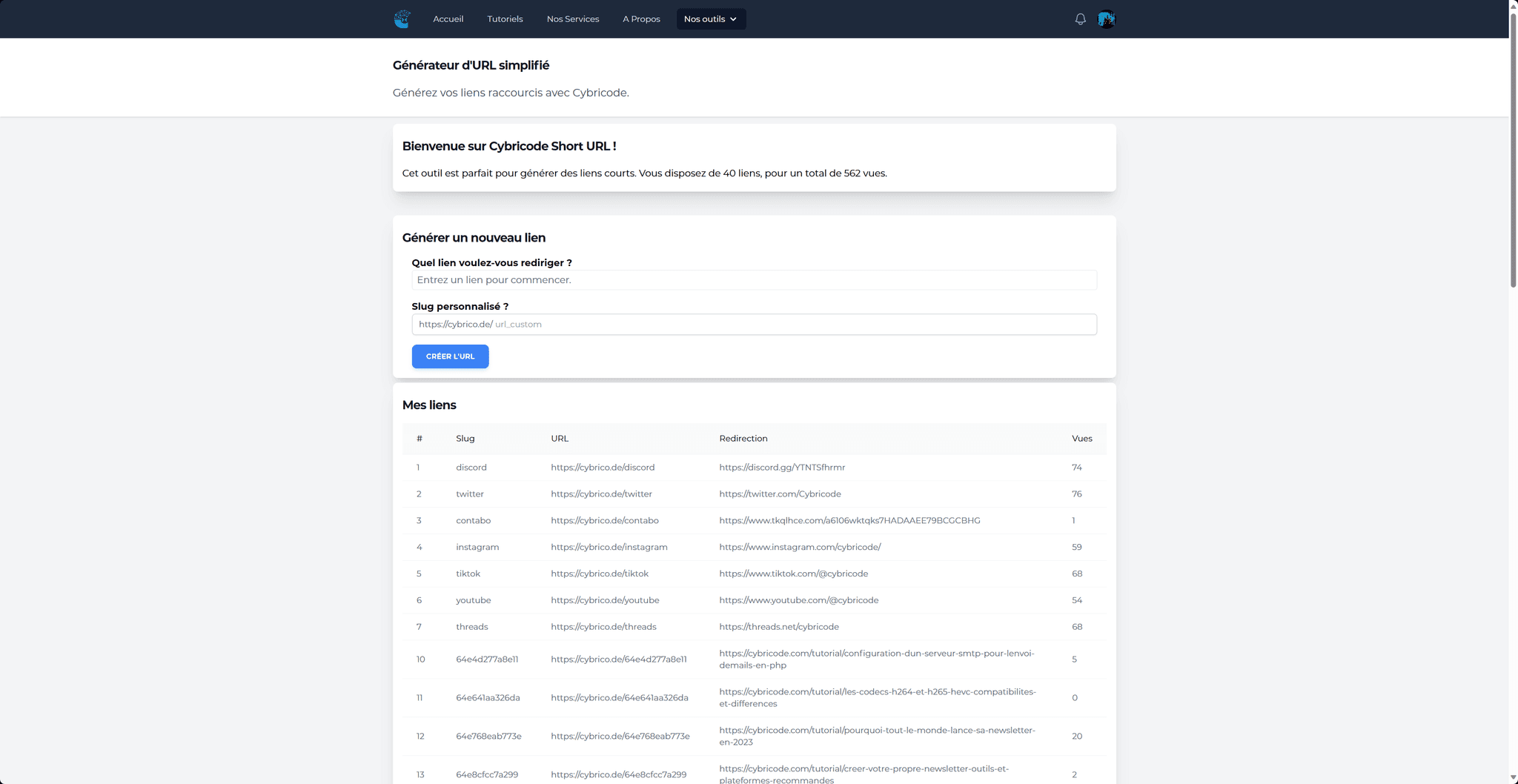Open the user avatar menu
Image resolution: width=1518 pixels, height=784 pixels.
[x=1107, y=19]
